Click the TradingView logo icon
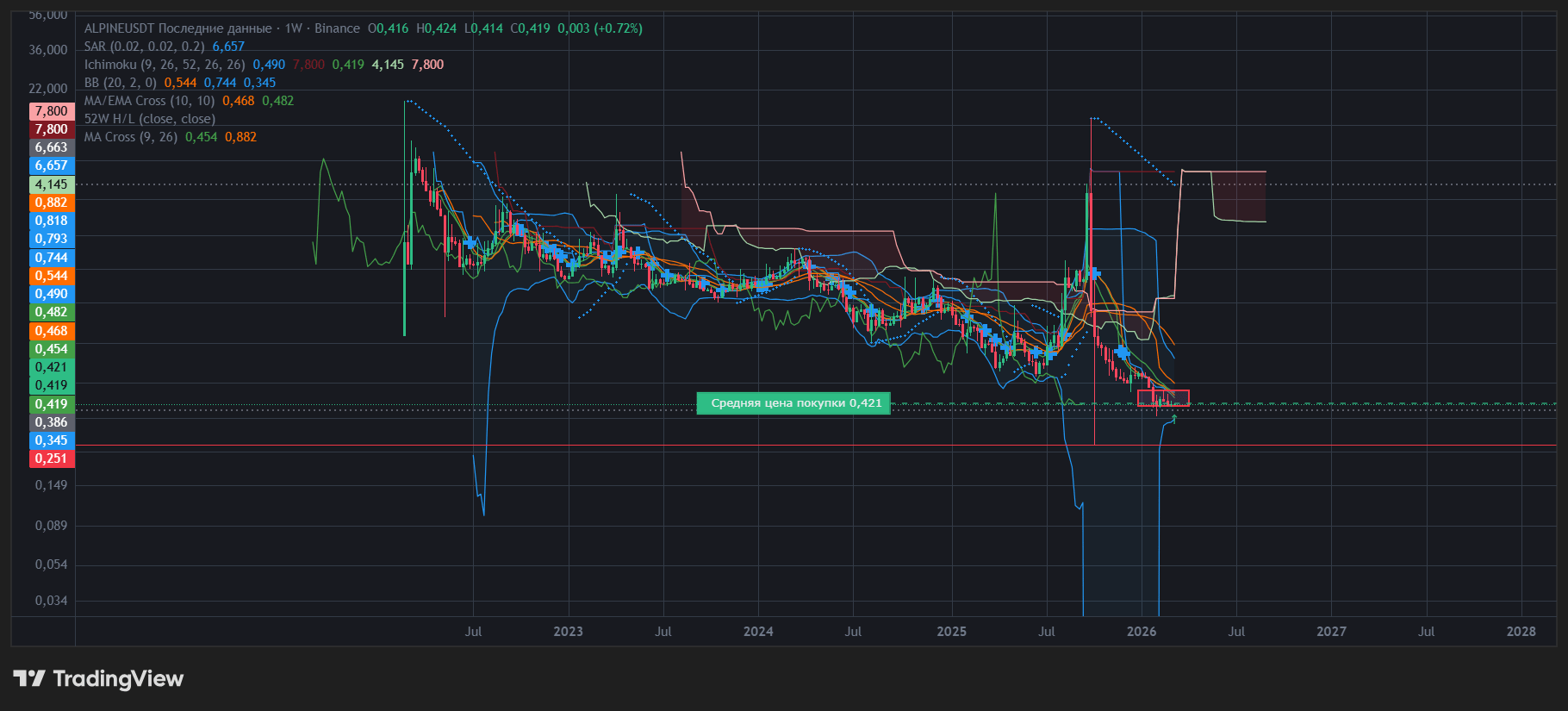Viewport: 1568px width, 711px height. [29, 679]
